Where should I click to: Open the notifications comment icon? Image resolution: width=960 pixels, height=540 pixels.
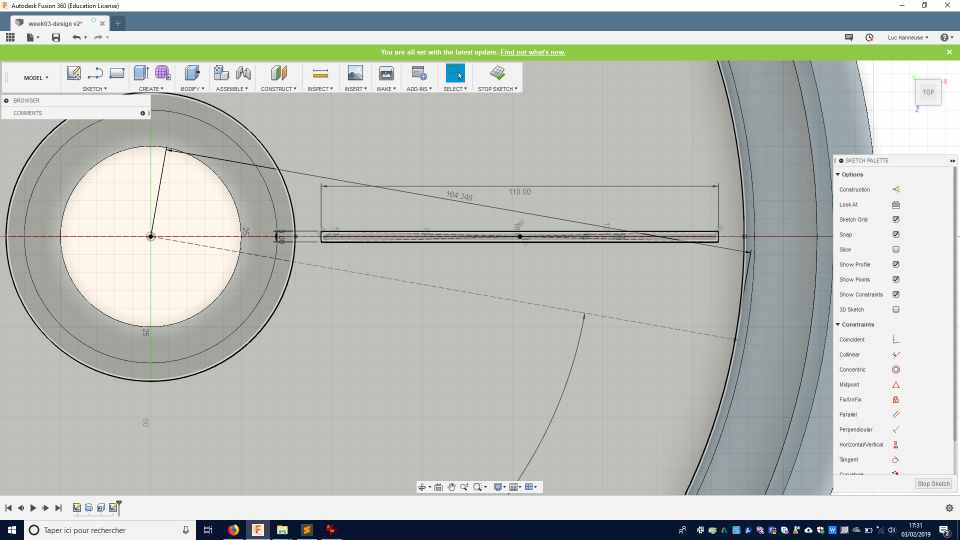click(x=849, y=37)
